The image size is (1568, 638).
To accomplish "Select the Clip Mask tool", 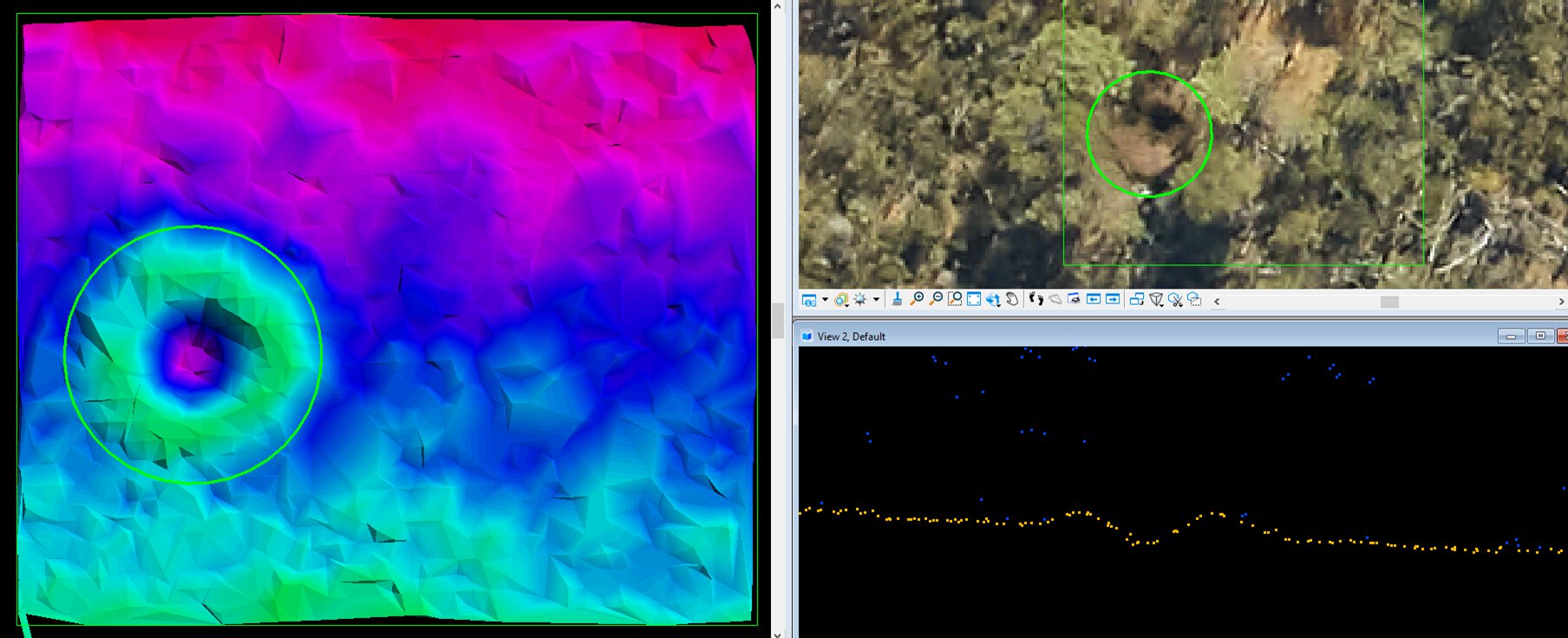I will (1194, 300).
